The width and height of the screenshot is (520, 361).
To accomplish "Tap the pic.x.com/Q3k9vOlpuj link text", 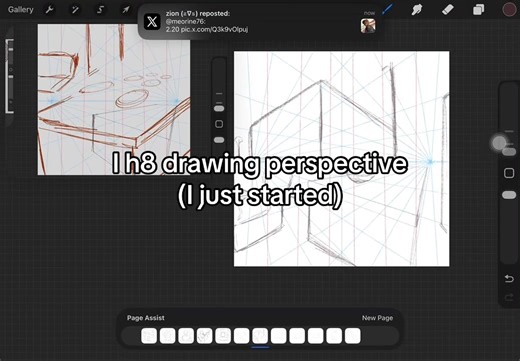I will coord(214,30).
